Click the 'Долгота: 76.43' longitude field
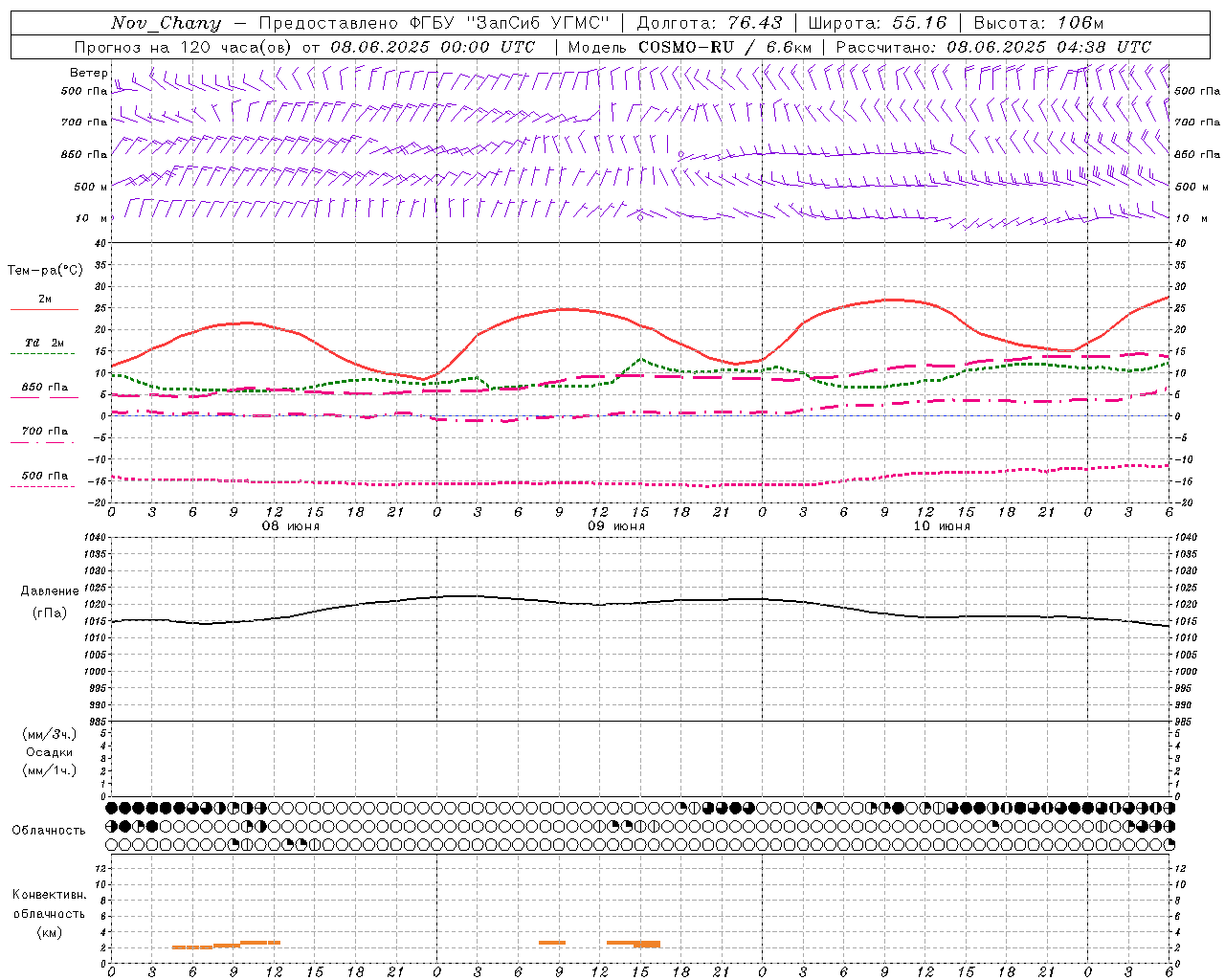 710,23
